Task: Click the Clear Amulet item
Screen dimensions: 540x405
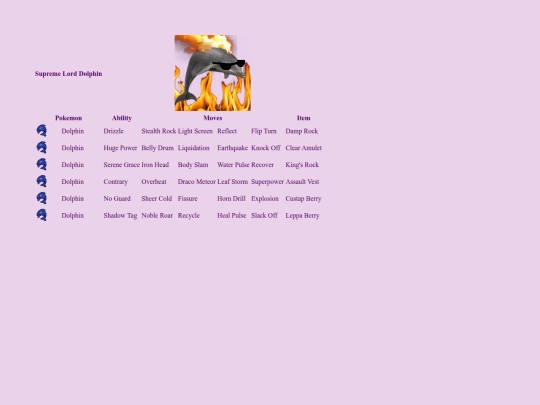Action: tap(303, 148)
